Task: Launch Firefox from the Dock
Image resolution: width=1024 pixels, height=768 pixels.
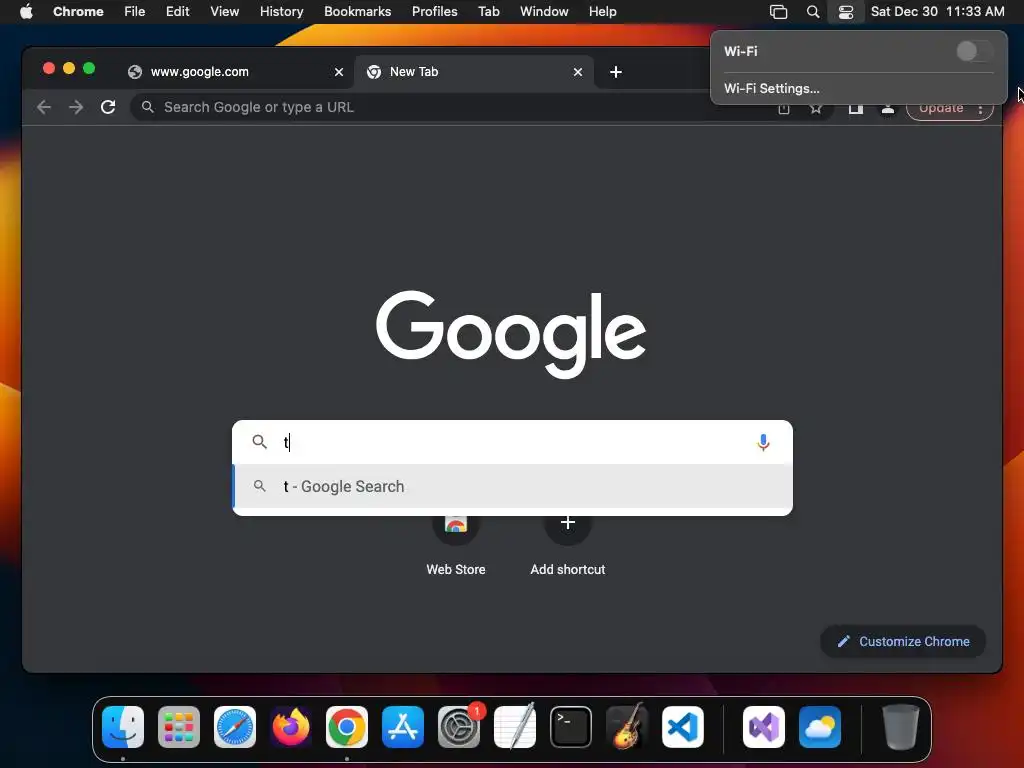Action: (x=291, y=727)
